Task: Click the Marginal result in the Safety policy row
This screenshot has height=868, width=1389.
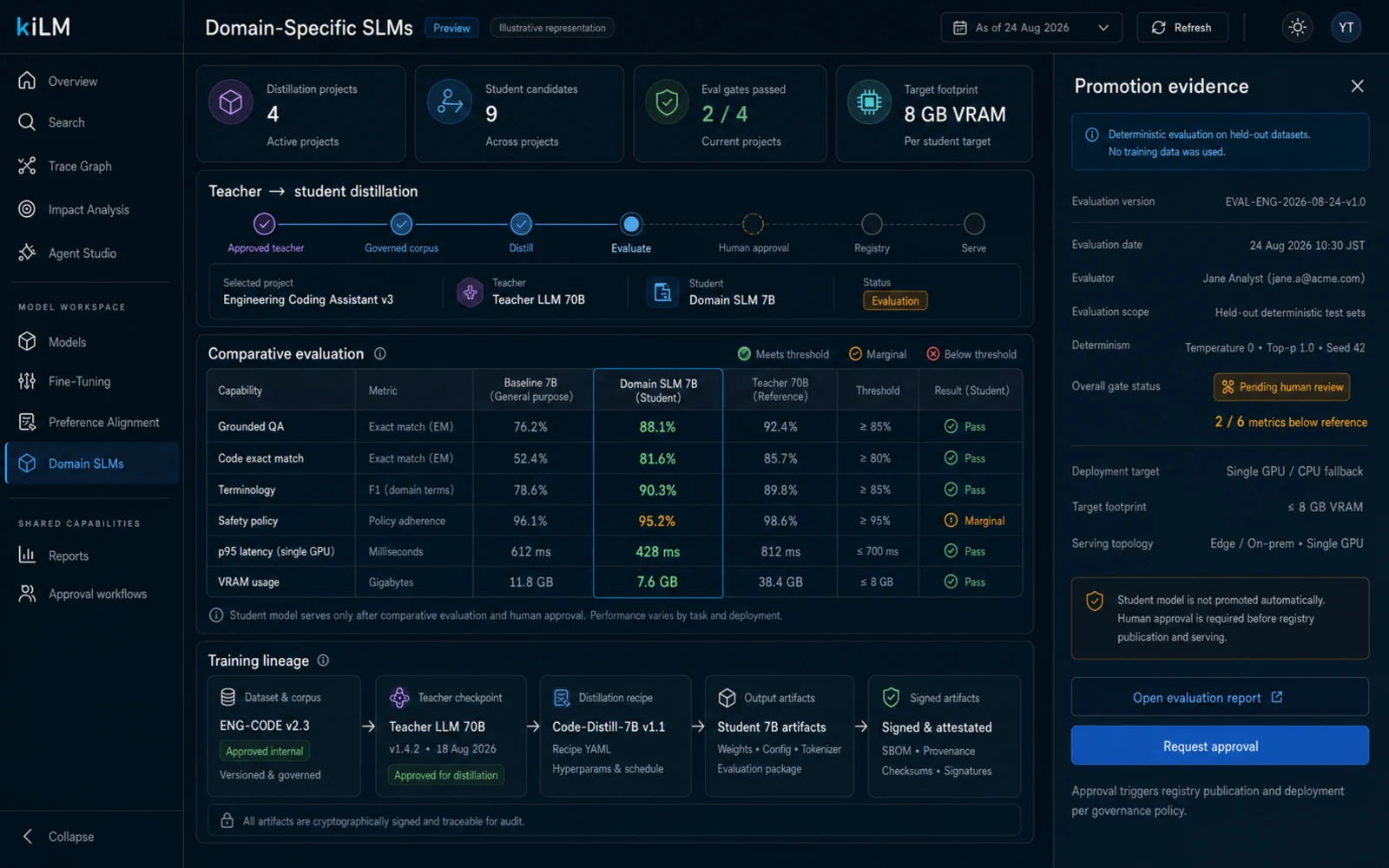Action: pyautogui.click(x=974, y=521)
